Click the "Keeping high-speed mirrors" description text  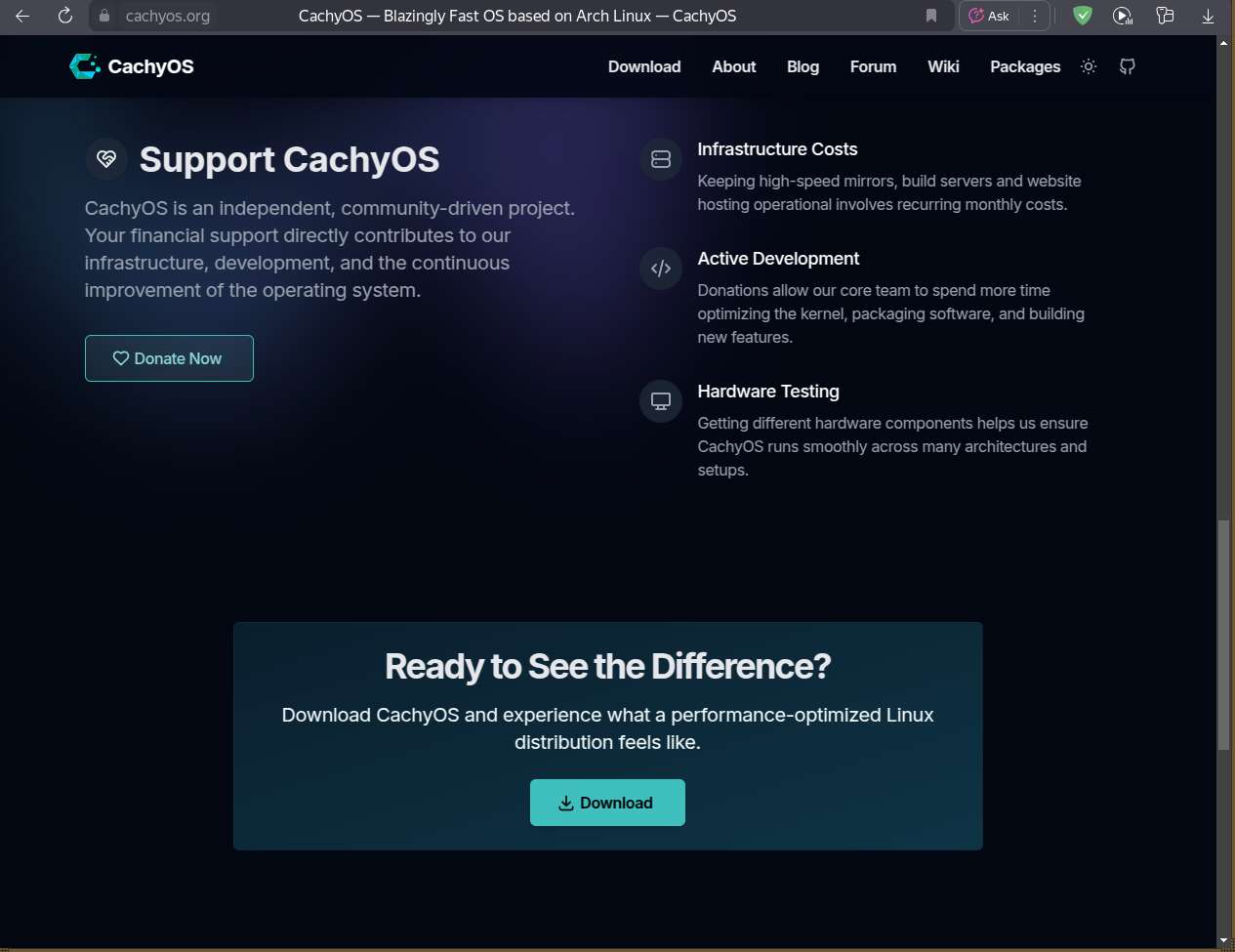[x=889, y=192]
